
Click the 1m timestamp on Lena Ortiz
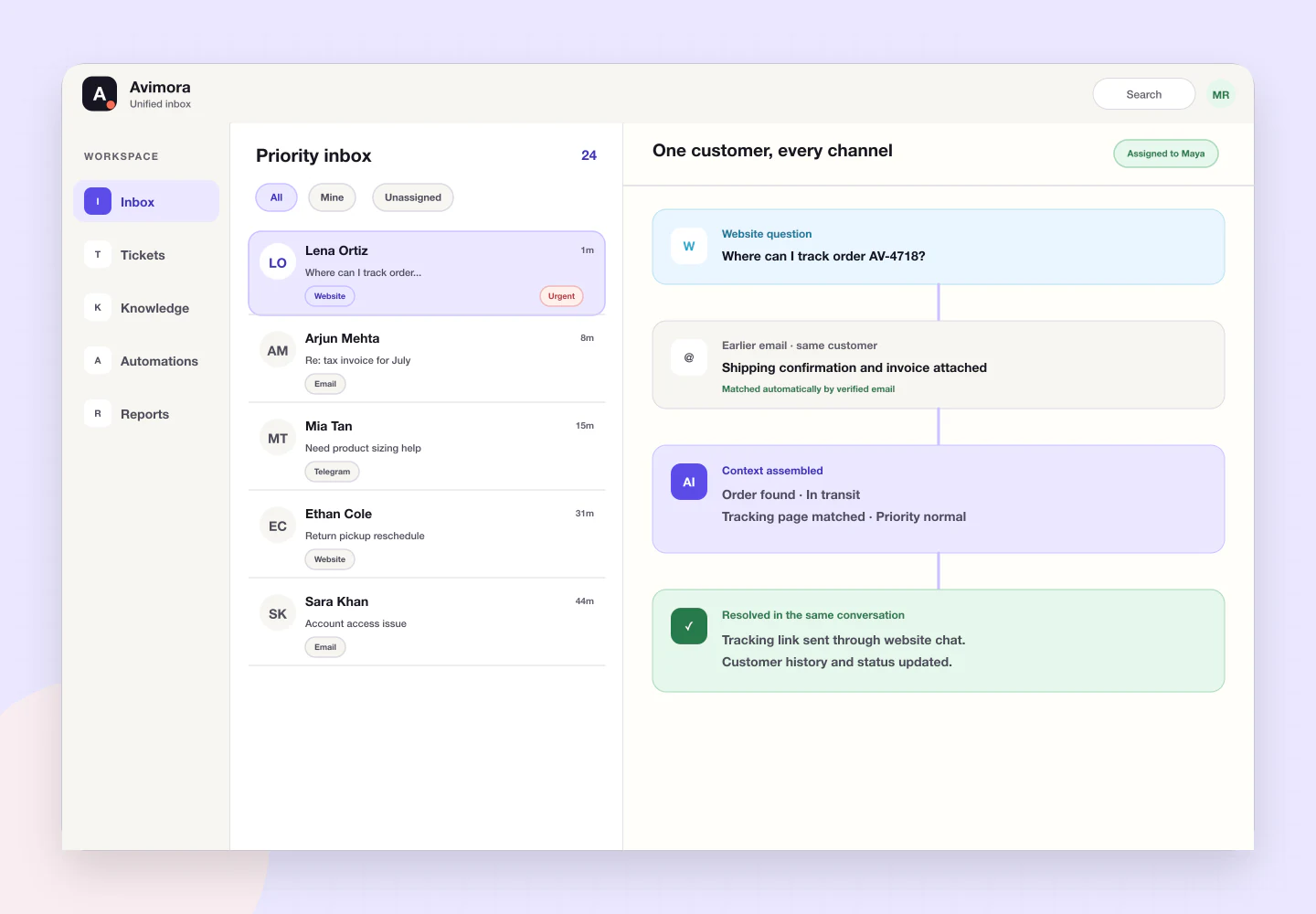pos(587,250)
